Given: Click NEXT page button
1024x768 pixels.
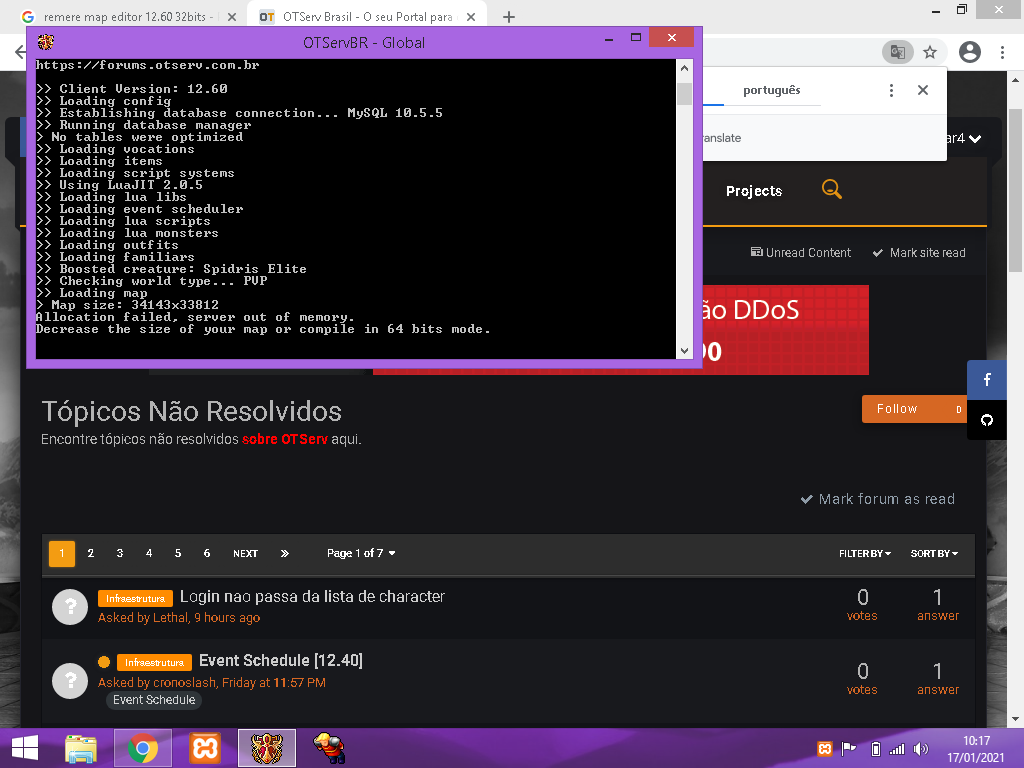Looking at the screenshot, I should pos(246,553).
